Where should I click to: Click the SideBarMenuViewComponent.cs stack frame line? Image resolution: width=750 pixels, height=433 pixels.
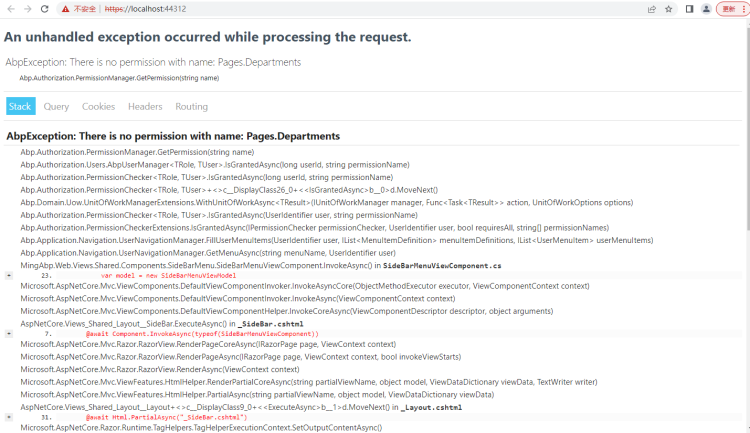[x=260, y=265]
